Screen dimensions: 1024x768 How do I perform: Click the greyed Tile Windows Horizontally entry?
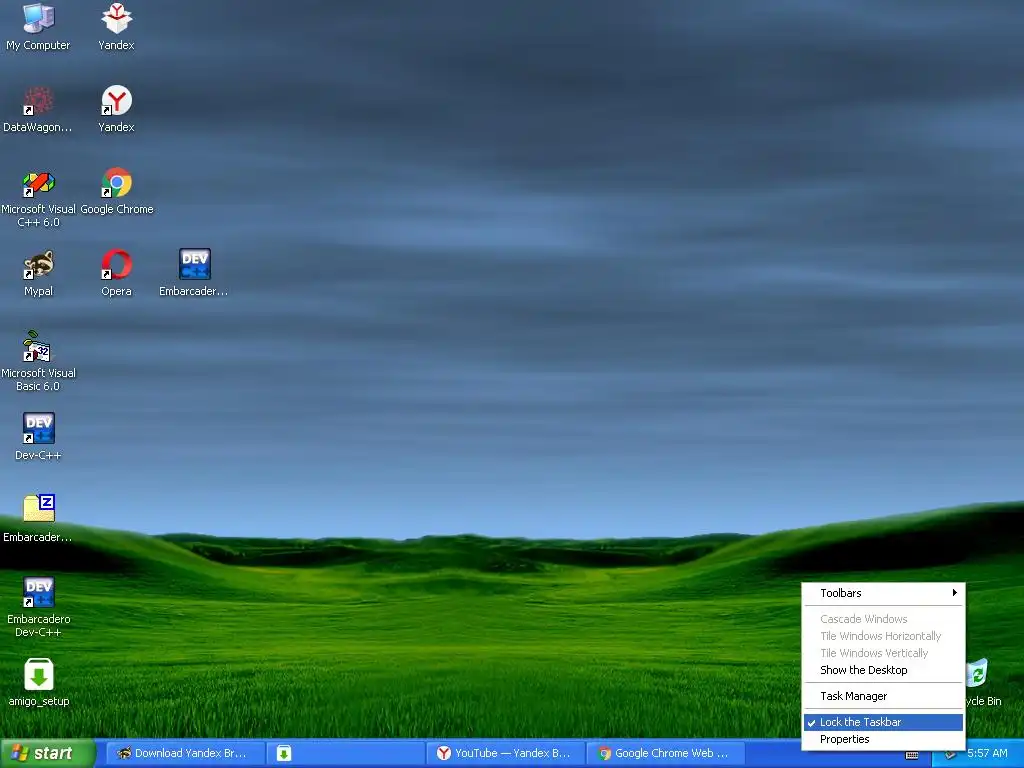(x=883, y=636)
